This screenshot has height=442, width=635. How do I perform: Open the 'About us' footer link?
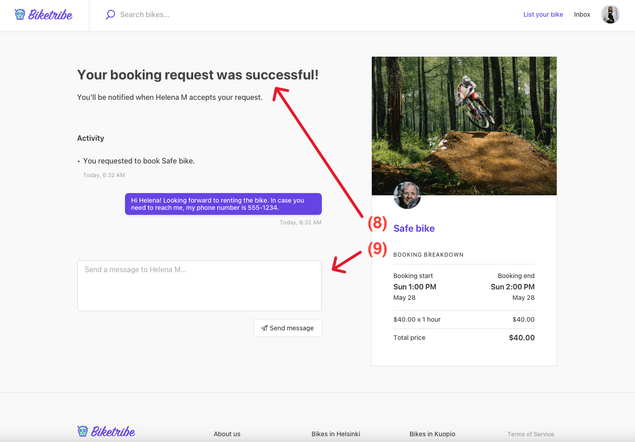coord(227,434)
